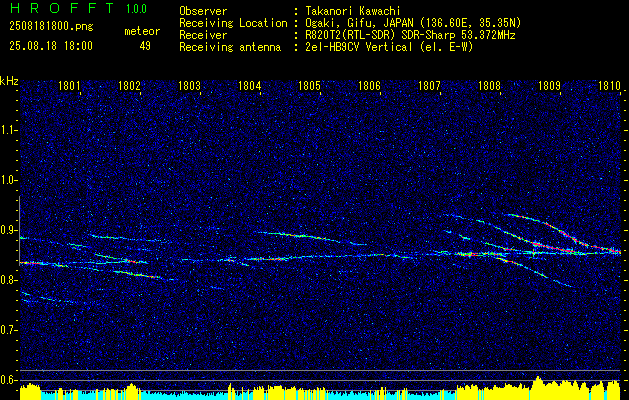Image resolution: width=629 pixels, height=400 pixels.
Task: Click the timestamp 25.08.18 18:00
Action: coord(51,46)
